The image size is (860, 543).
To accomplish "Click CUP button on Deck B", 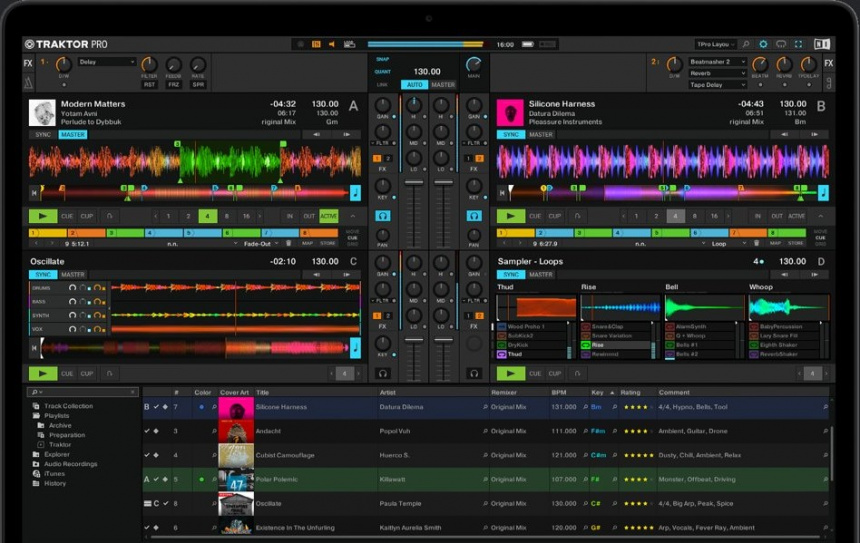I will coord(555,216).
